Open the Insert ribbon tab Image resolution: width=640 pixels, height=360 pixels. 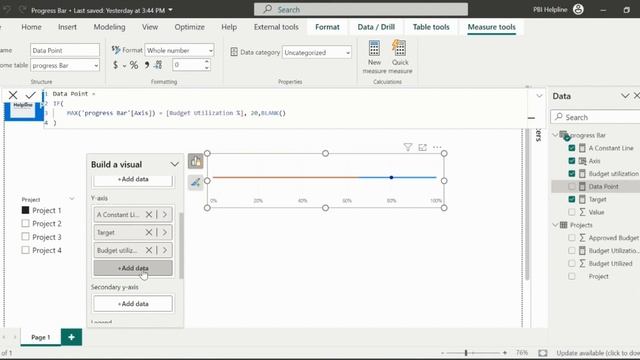click(x=67, y=27)
